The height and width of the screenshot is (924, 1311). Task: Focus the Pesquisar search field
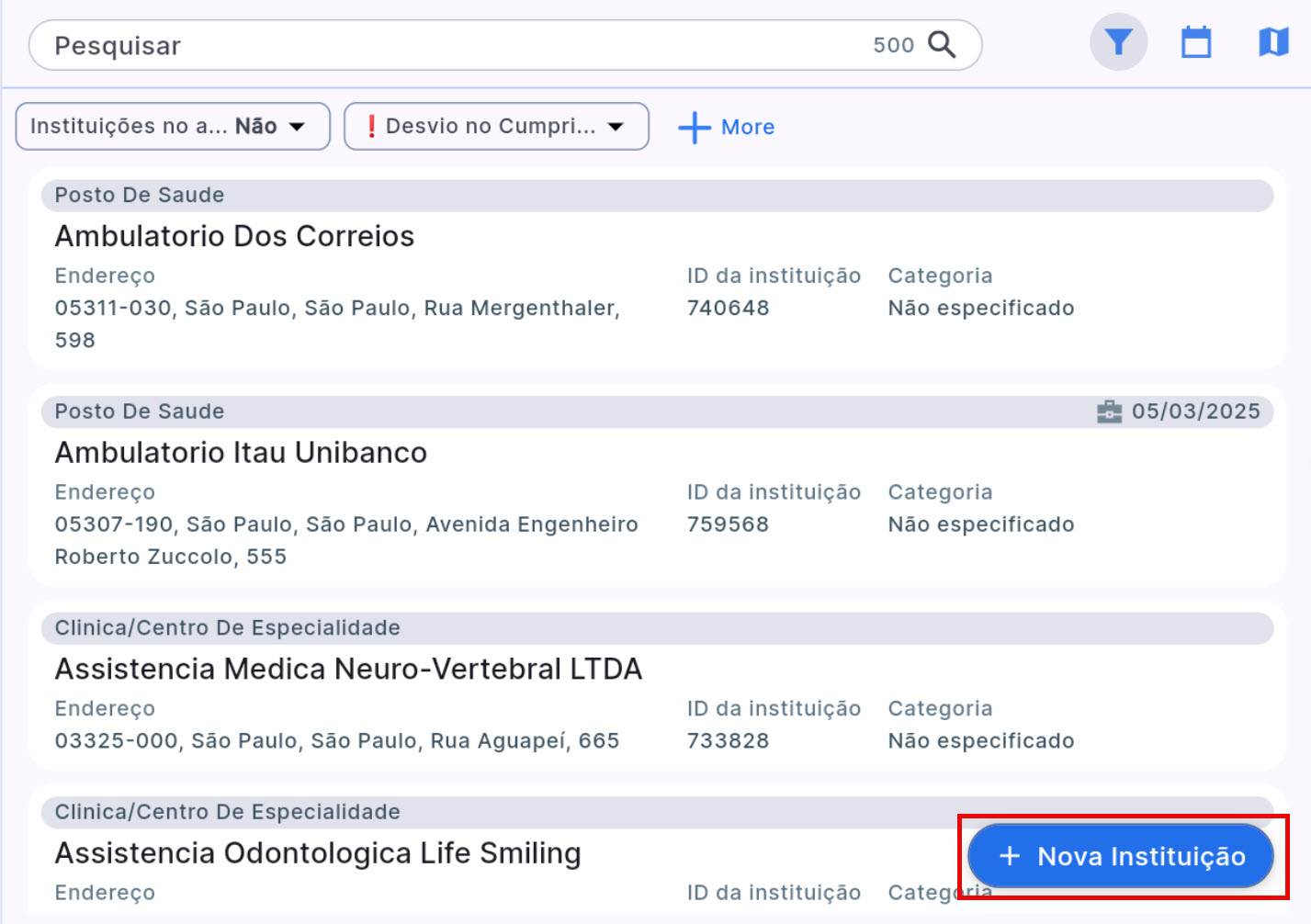441,45
